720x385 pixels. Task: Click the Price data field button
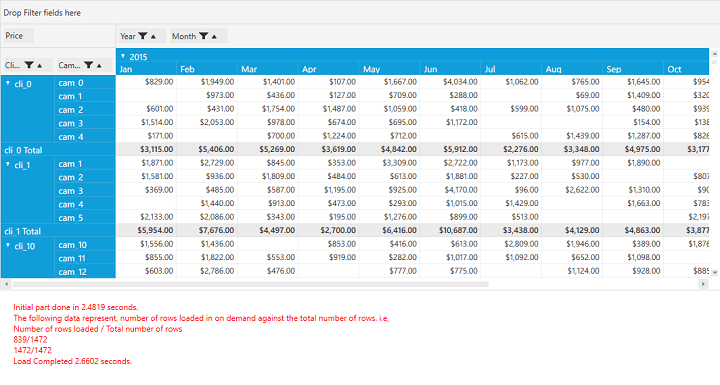[x=18, y=36]
